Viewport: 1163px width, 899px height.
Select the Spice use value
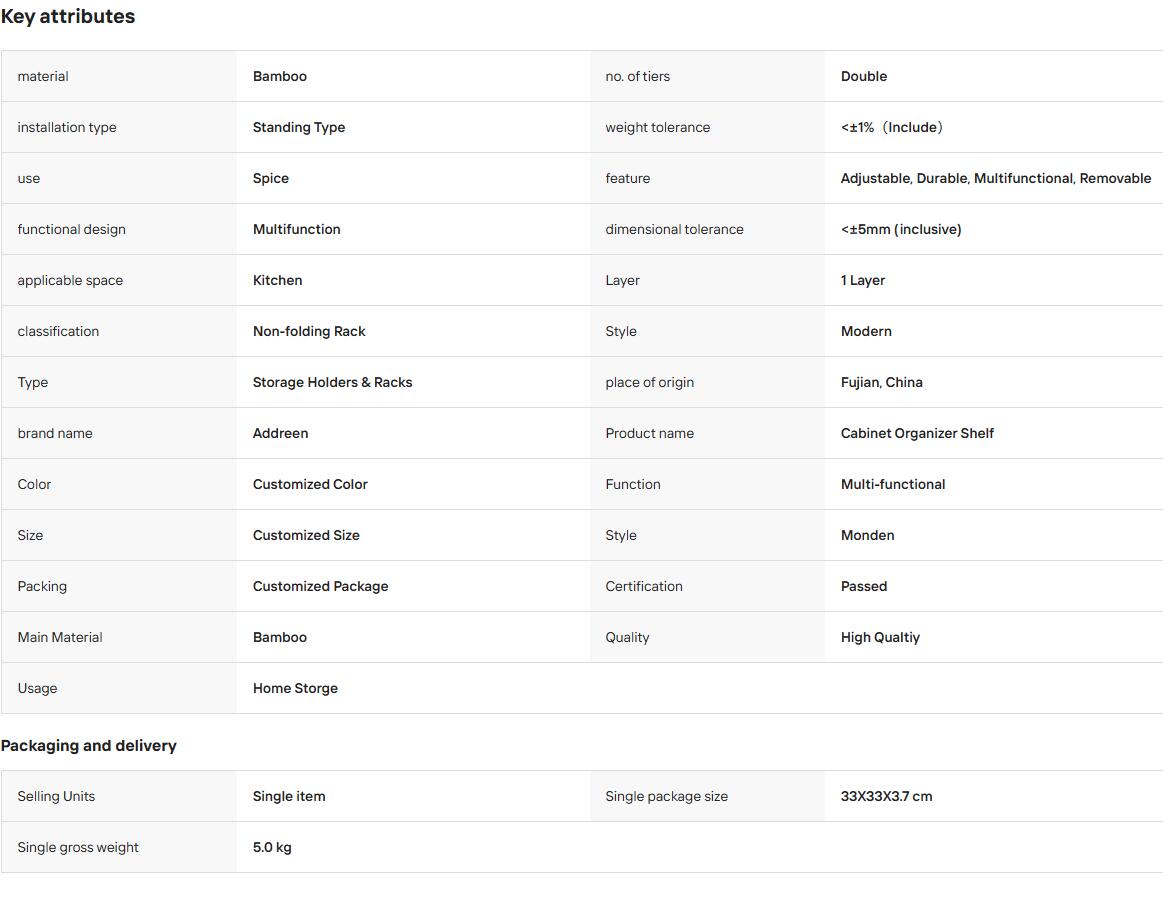coord(271,179)
